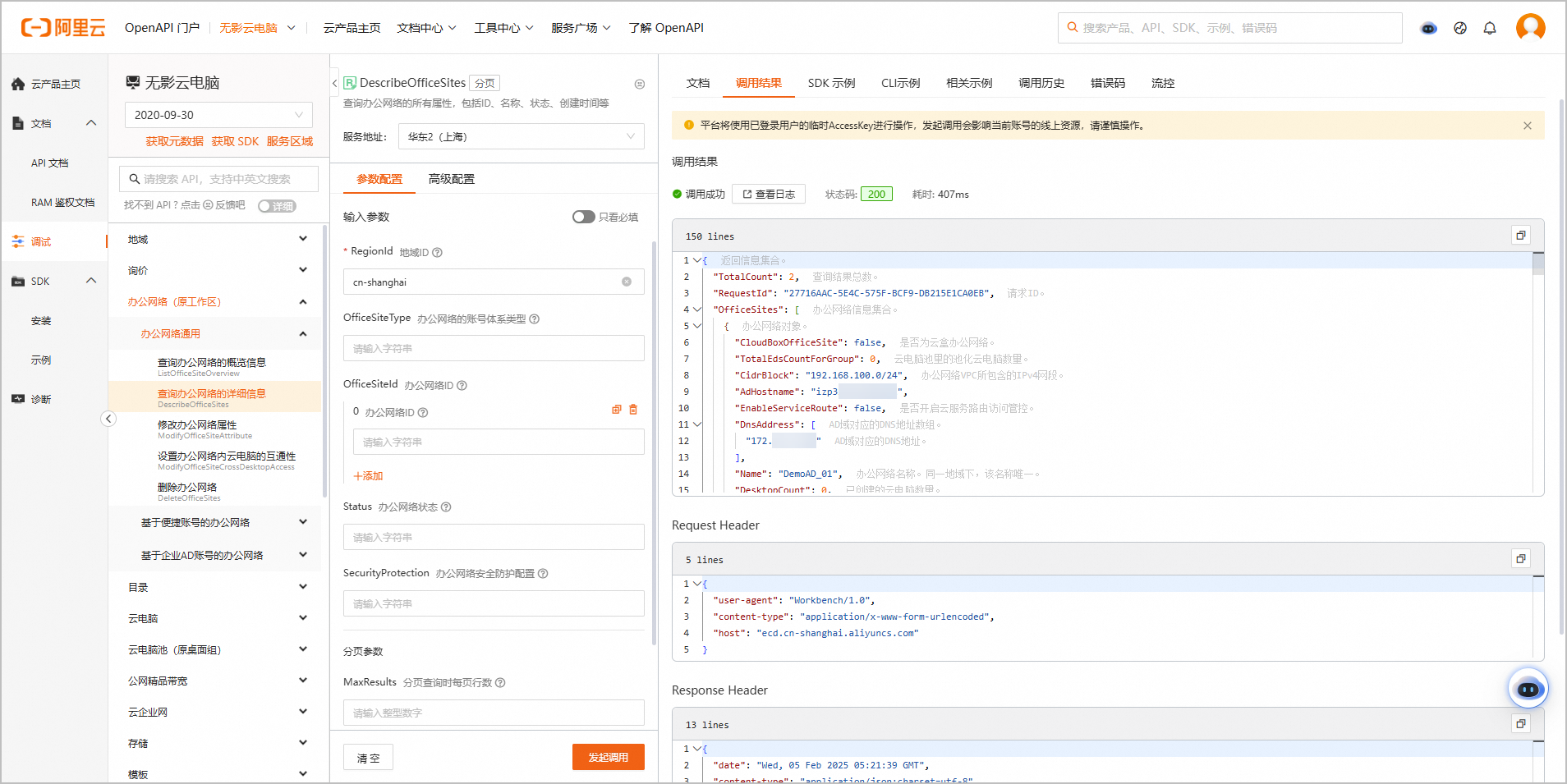
Task: Open the 文档中心 menu
Action: click(x=426, y=28)
